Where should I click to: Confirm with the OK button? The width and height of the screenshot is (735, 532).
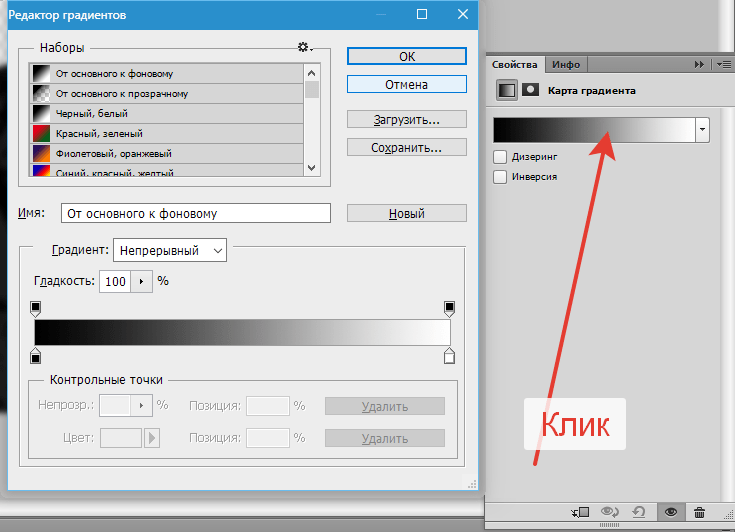[407, 56]
